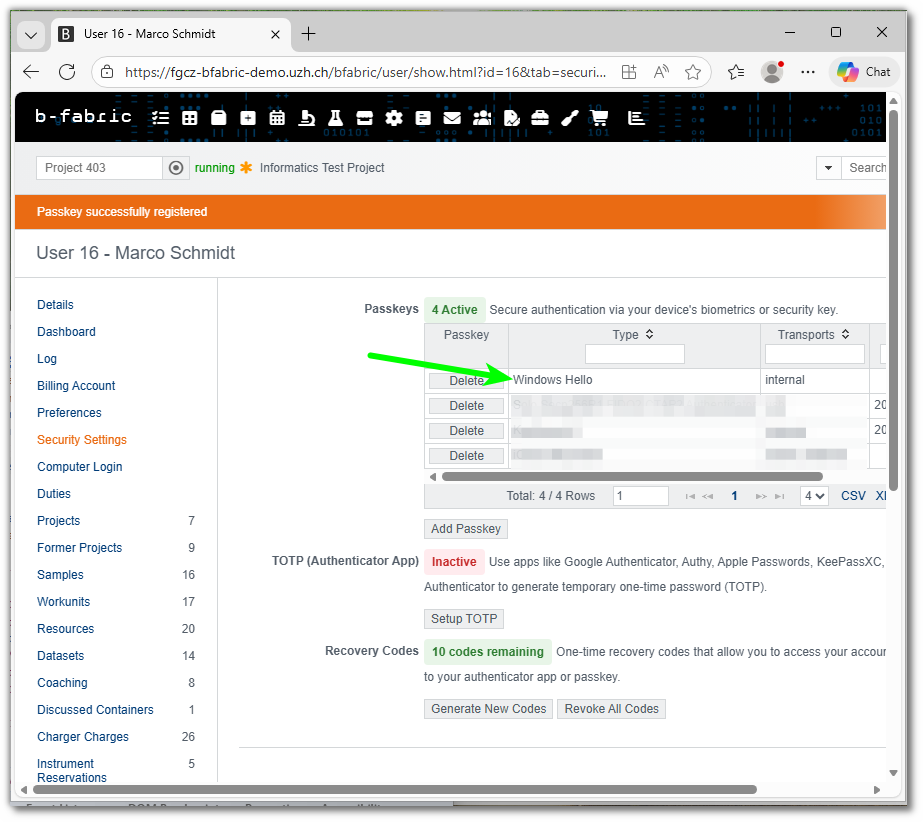Open the archive box icon in toolbar

click(364, 118)
